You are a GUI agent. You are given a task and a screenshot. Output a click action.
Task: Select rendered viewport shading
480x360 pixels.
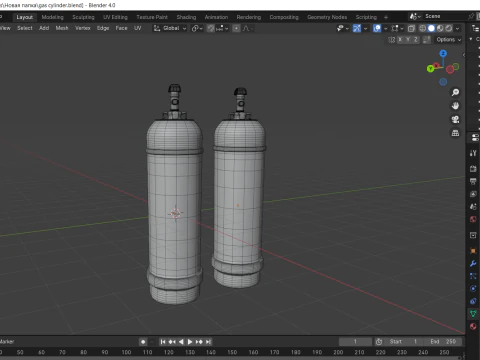click(x=449, y=28)
